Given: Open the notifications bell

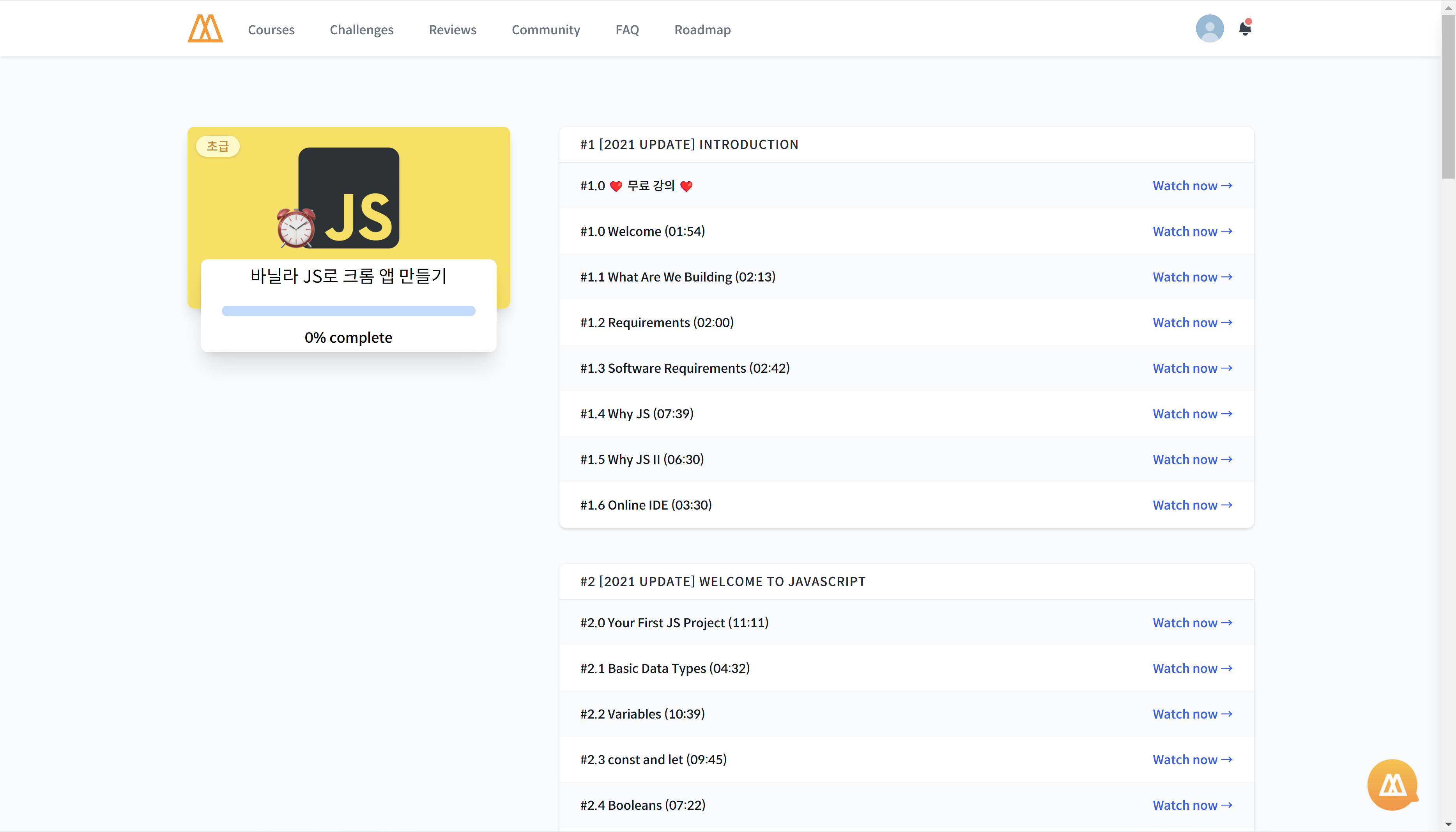Looking at the screenshot, I should [x=1245, y=28].
